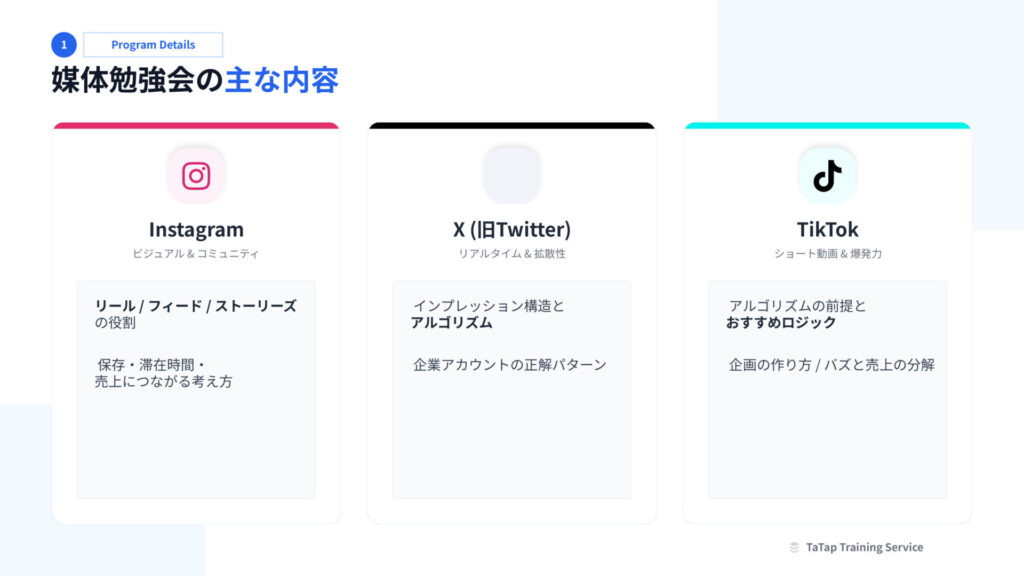Viewport: 1024px width, 576px height.
Task: Click the TaTap Training Service text
Action: (864, 548)
